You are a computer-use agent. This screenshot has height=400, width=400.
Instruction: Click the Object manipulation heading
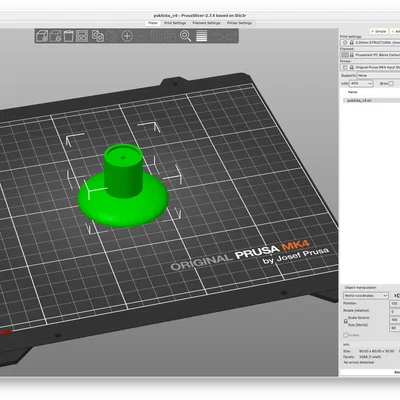pos(360,287)
